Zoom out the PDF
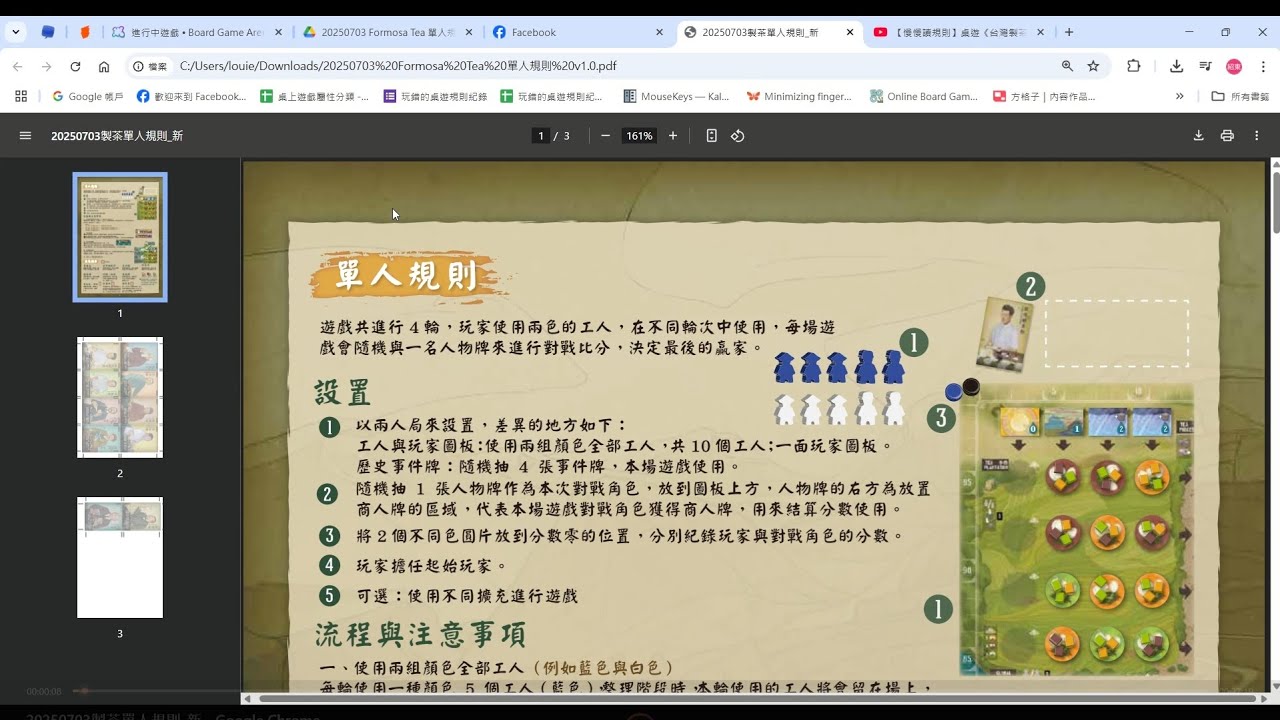The width and height of the screenshot is (1280, 720). (605, 136)
